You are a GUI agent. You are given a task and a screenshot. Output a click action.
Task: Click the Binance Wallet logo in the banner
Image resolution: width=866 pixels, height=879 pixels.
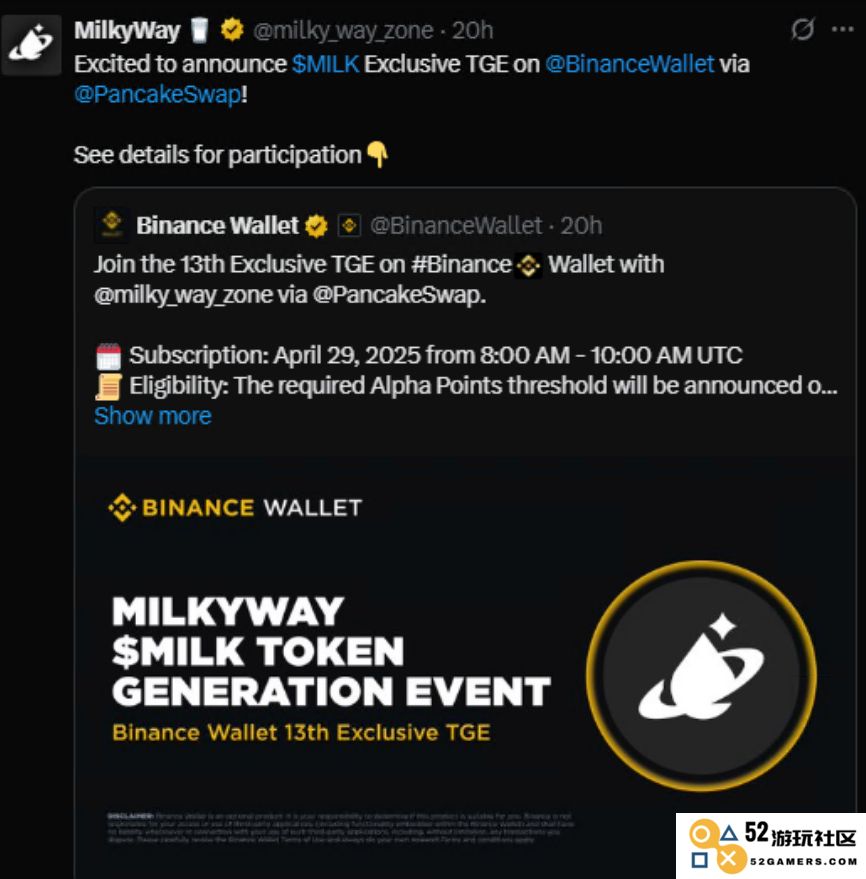(235, 508)
